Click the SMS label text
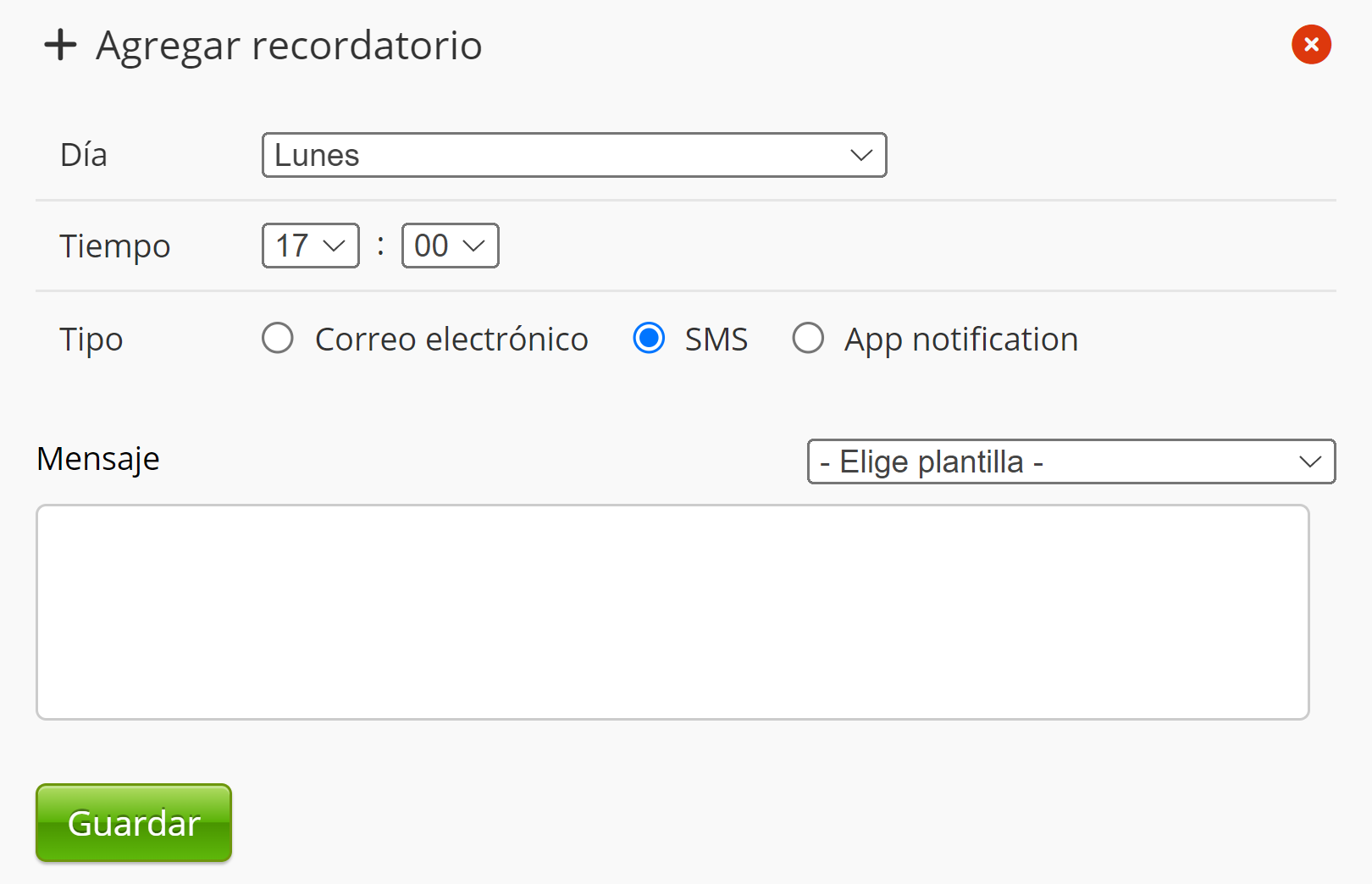The image size is (1372, 884). pyautogui.click(x=716, y=340)
